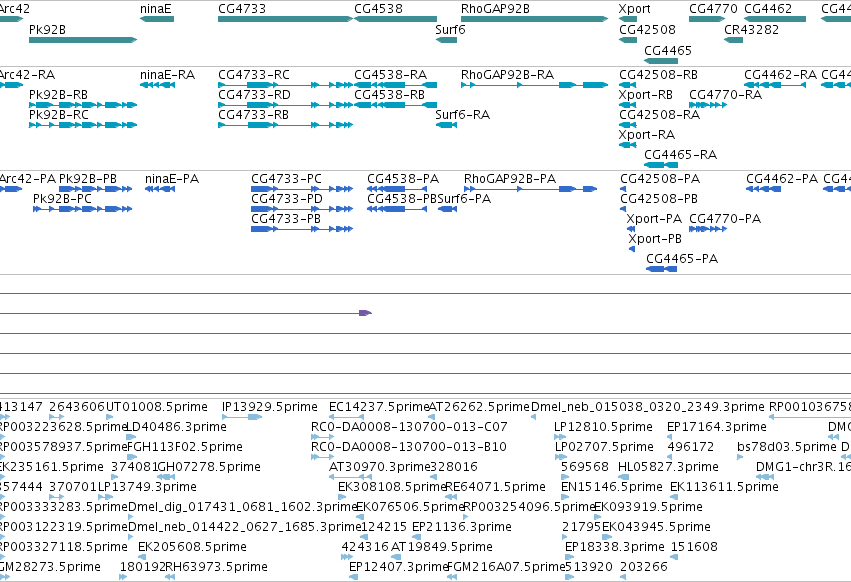Click the CG4538-PA protein feature
851x582 pixels.
point(397,189)
